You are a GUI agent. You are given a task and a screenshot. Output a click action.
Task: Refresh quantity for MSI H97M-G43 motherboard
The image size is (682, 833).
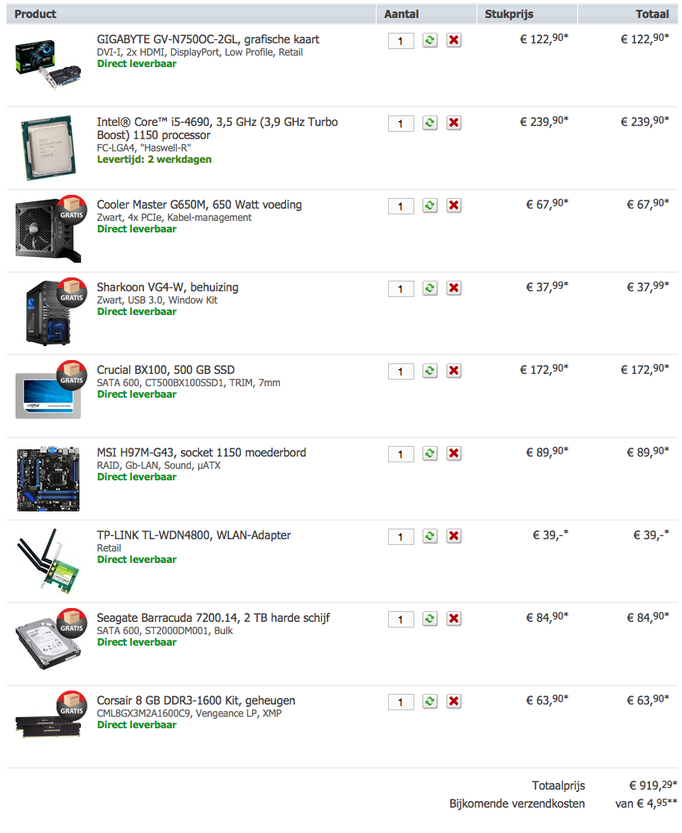click(430, 454)
